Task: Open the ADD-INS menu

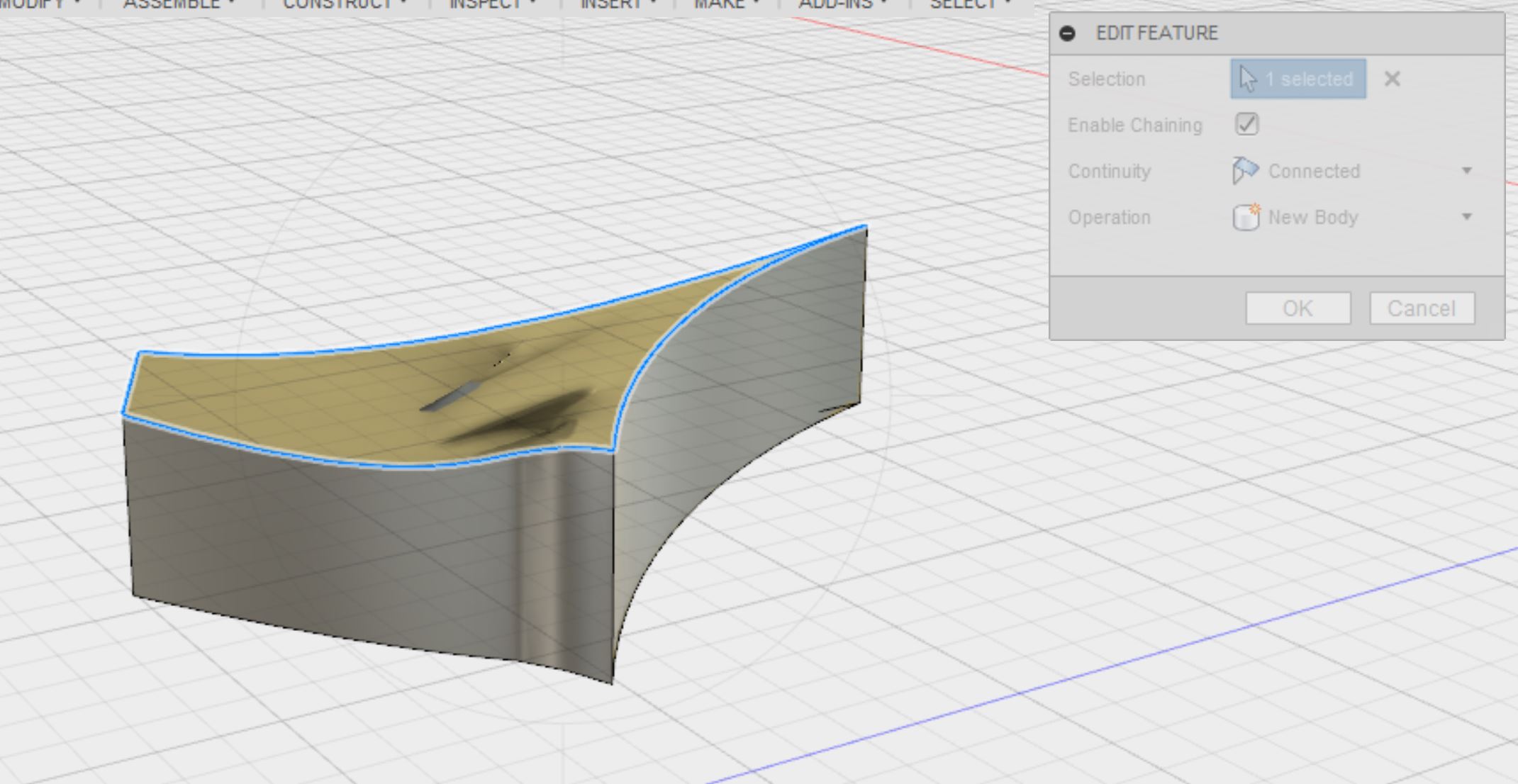Action: pyautogui.click(x=837, y=4)
